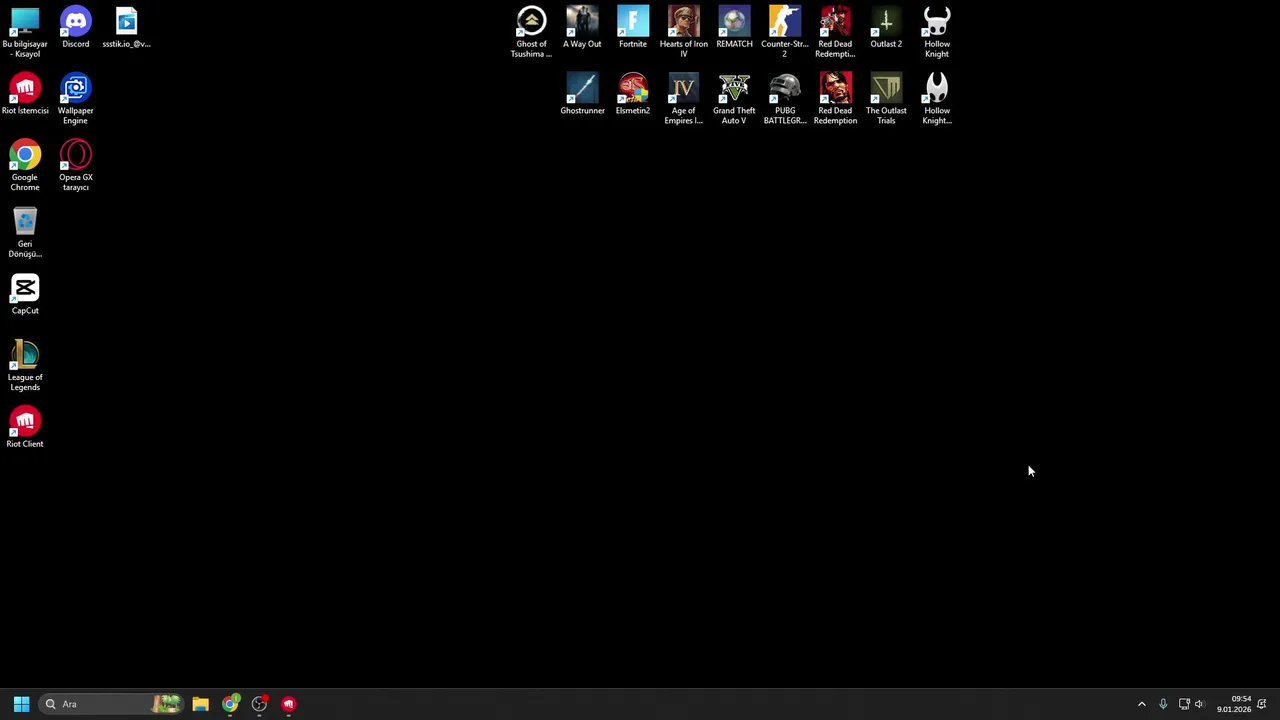Select the Riot Client desktop icon
This screenshot has width=1280, height=720.
pos(25,427)
